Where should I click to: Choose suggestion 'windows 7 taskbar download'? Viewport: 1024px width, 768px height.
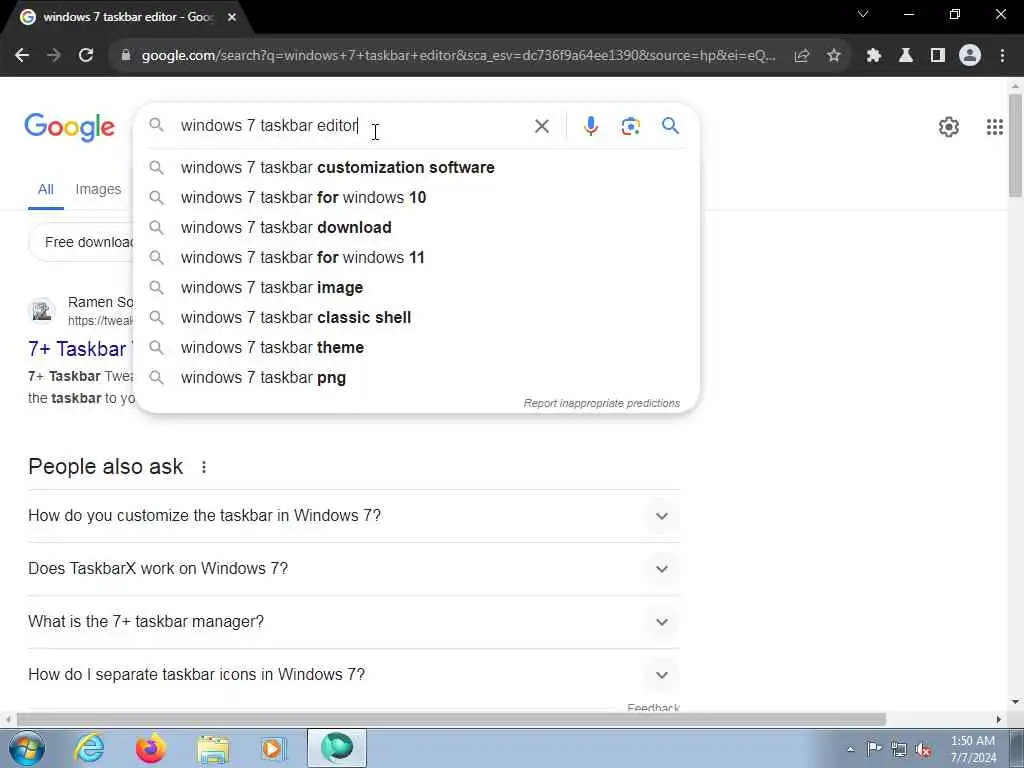click(416, 228)
